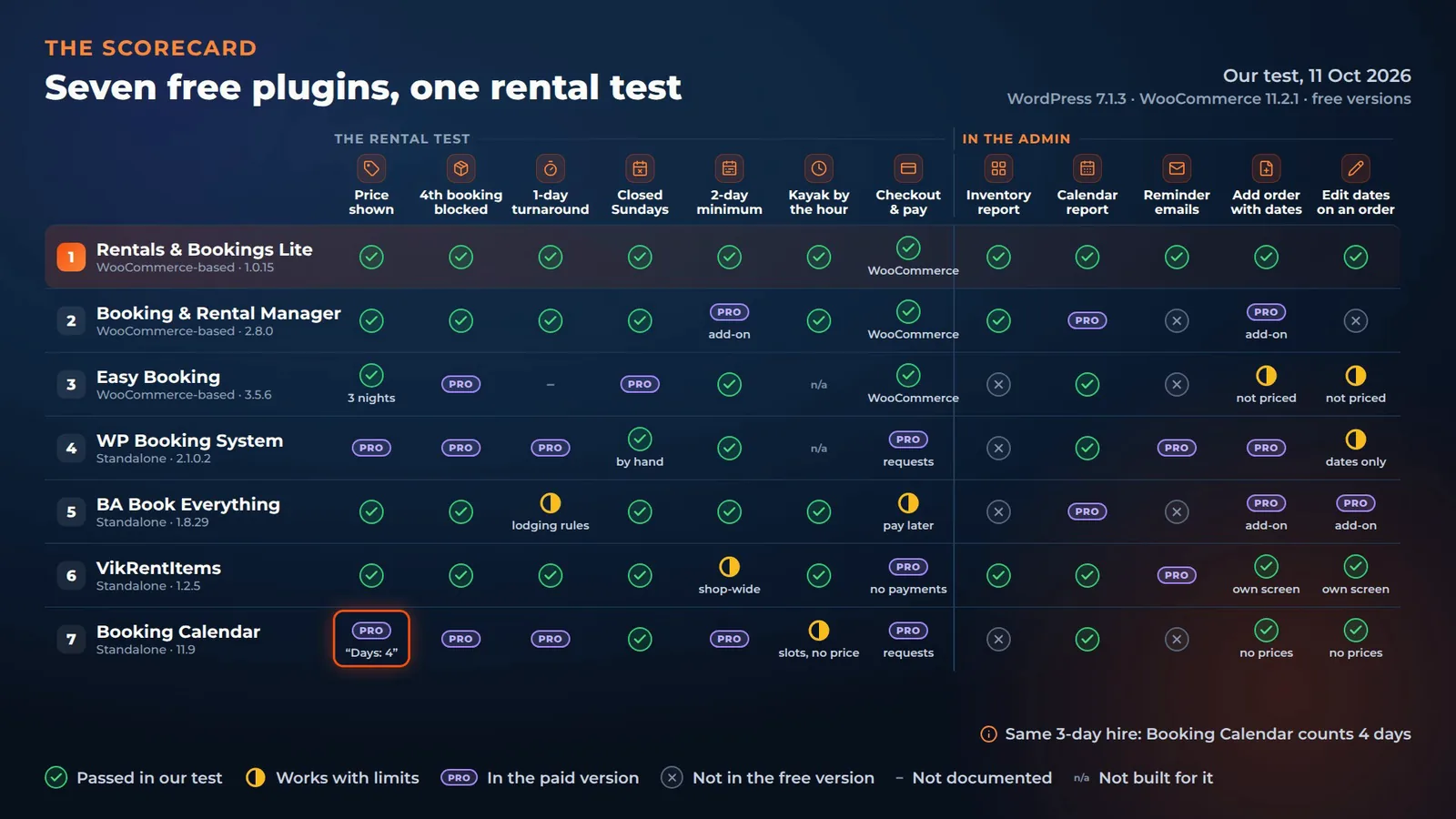Click the legend's crossed-circle Not in free version icon
This screenshot has width=1456, height=819.
672,777
